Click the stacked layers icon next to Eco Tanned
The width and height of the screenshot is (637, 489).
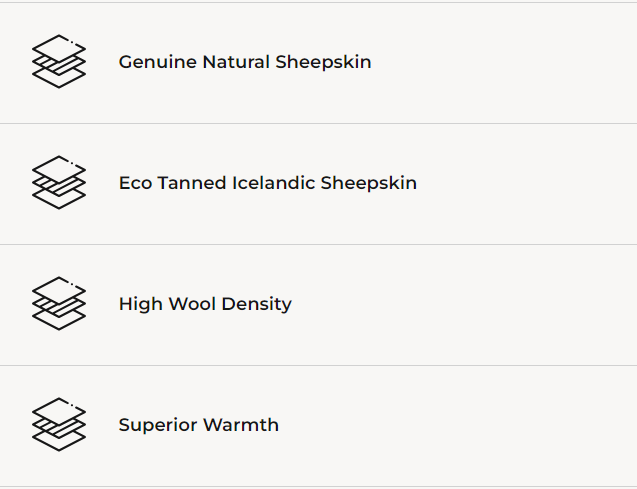tap(59, 183)
